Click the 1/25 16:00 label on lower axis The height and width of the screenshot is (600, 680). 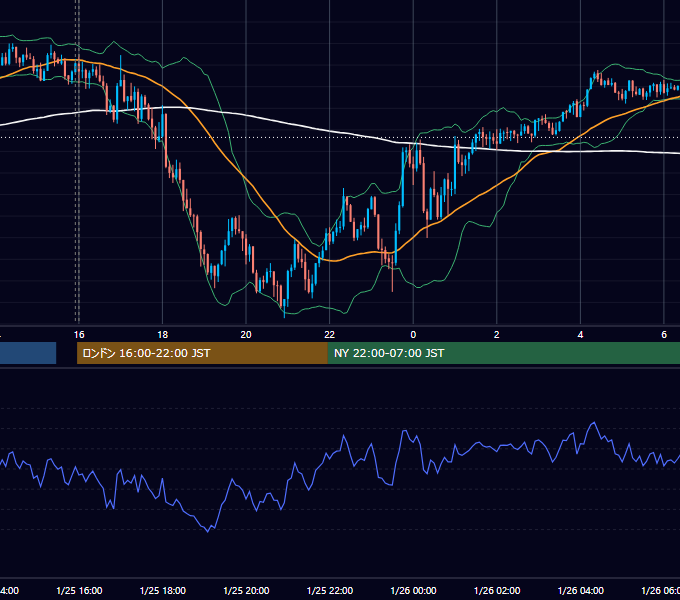coord(79,590)
